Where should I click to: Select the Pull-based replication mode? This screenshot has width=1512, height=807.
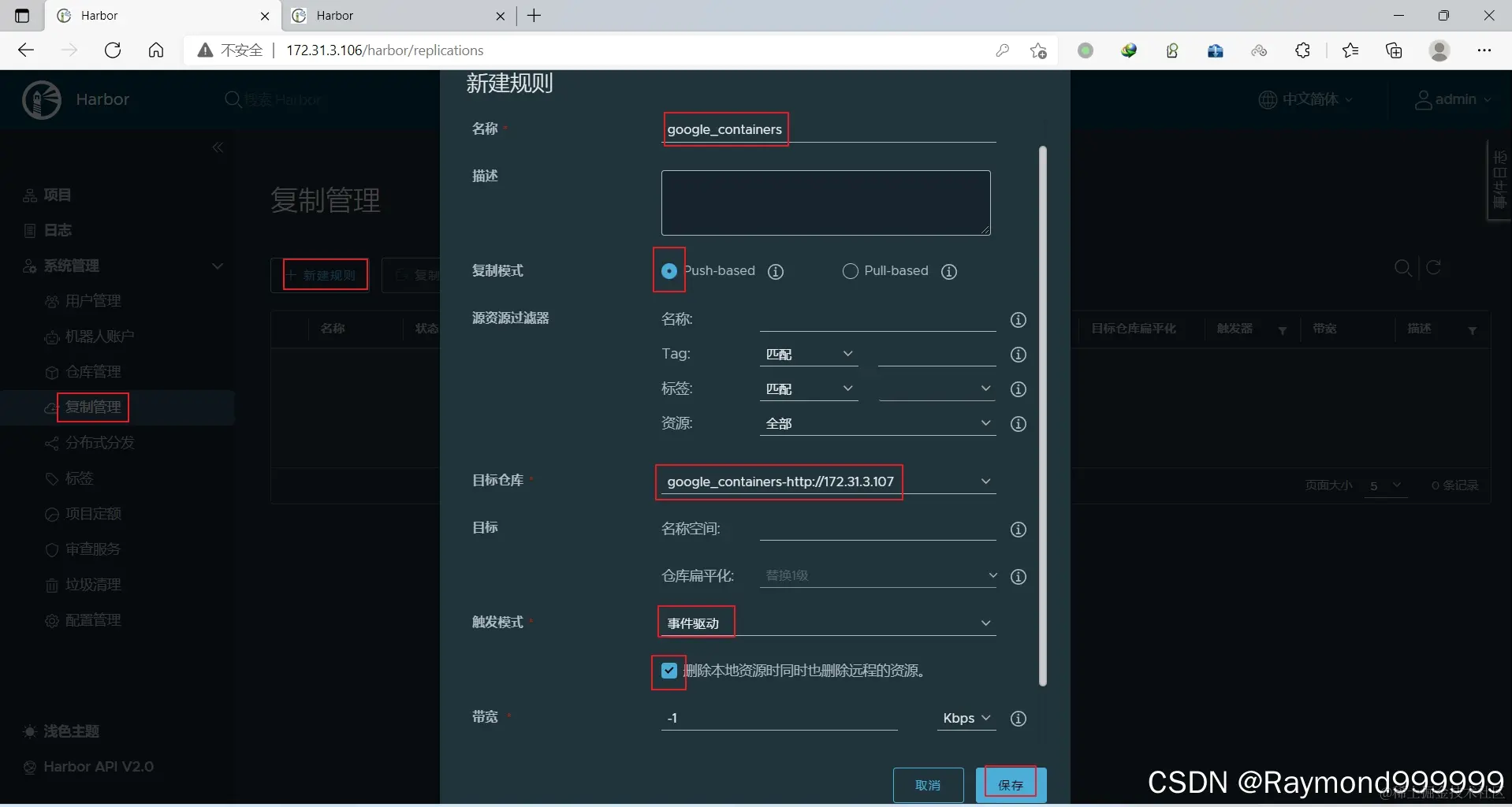[x=851, y=271]
